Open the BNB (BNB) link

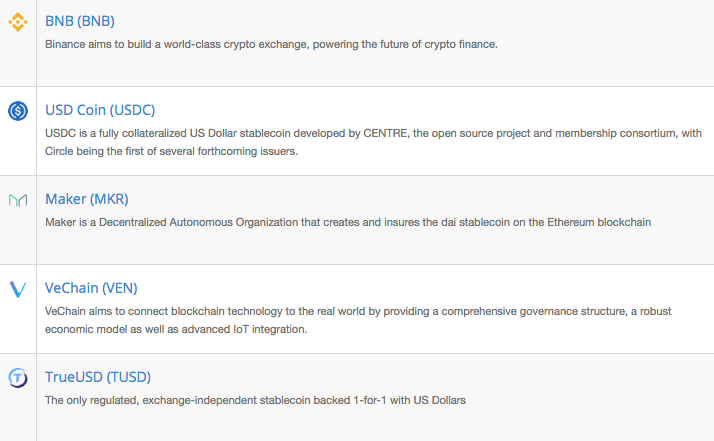click(x=80, y=21)
